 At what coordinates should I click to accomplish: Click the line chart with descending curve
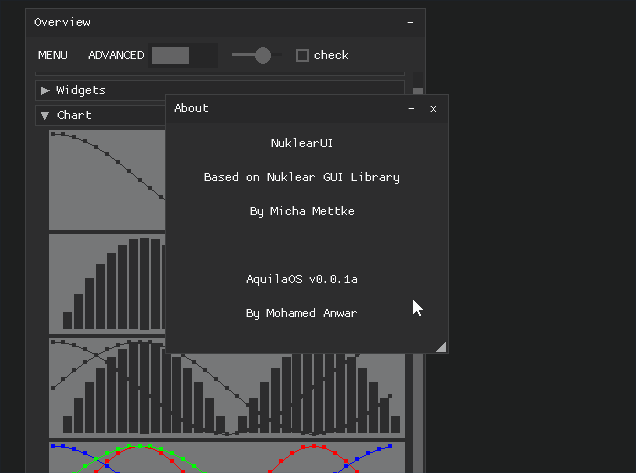[107, 180]
